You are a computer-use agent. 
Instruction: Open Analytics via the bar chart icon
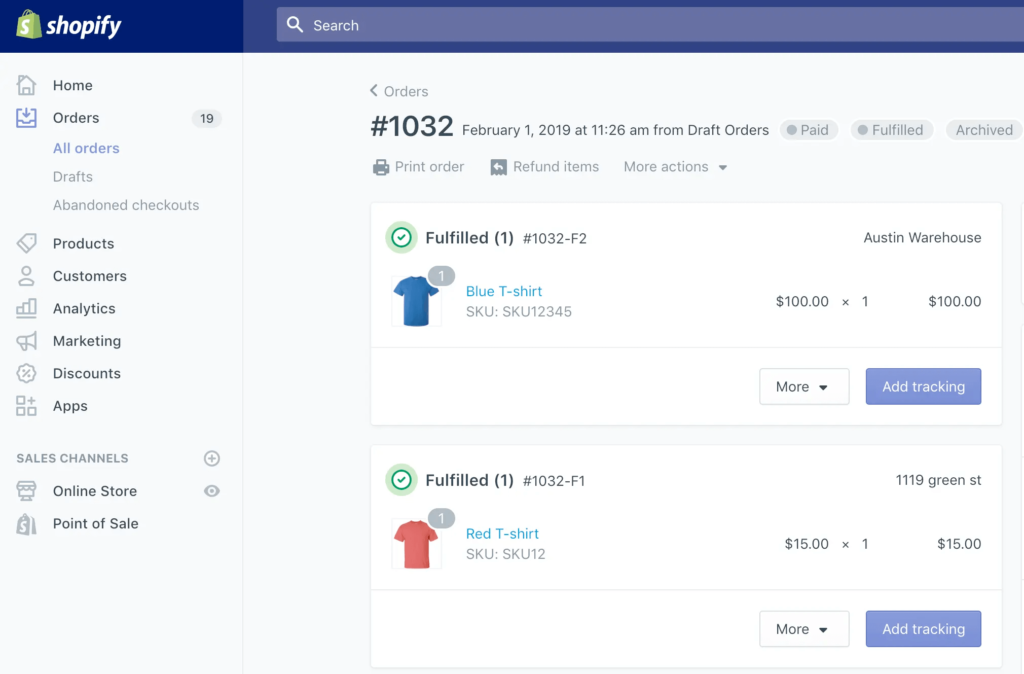click(x=28, y=308)
